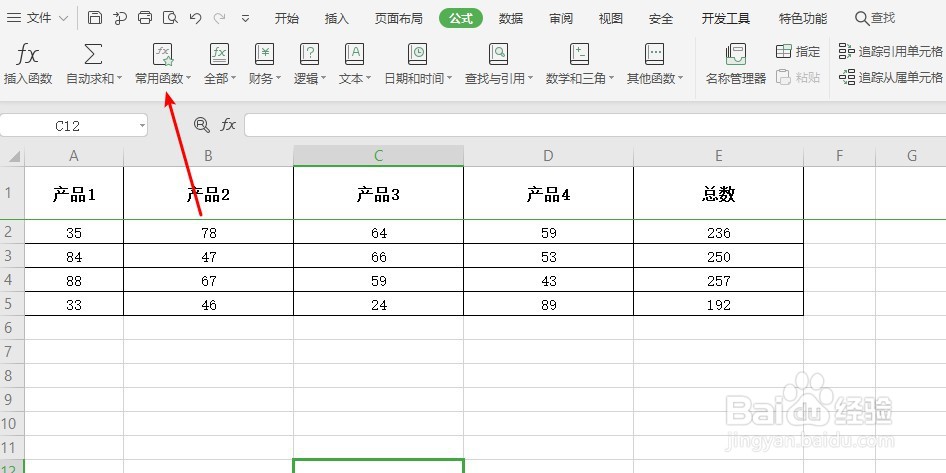This screenshot has width=946, height=473.
Task: Open the 常用函数 dropdown
Action: coord(163,64)
